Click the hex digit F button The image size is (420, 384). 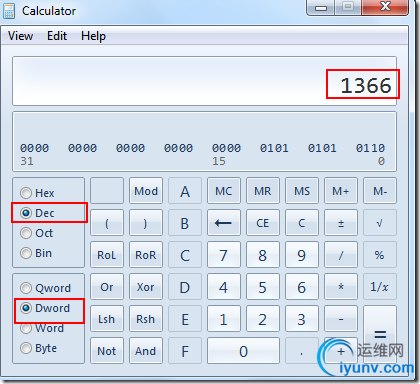point(185,351)
